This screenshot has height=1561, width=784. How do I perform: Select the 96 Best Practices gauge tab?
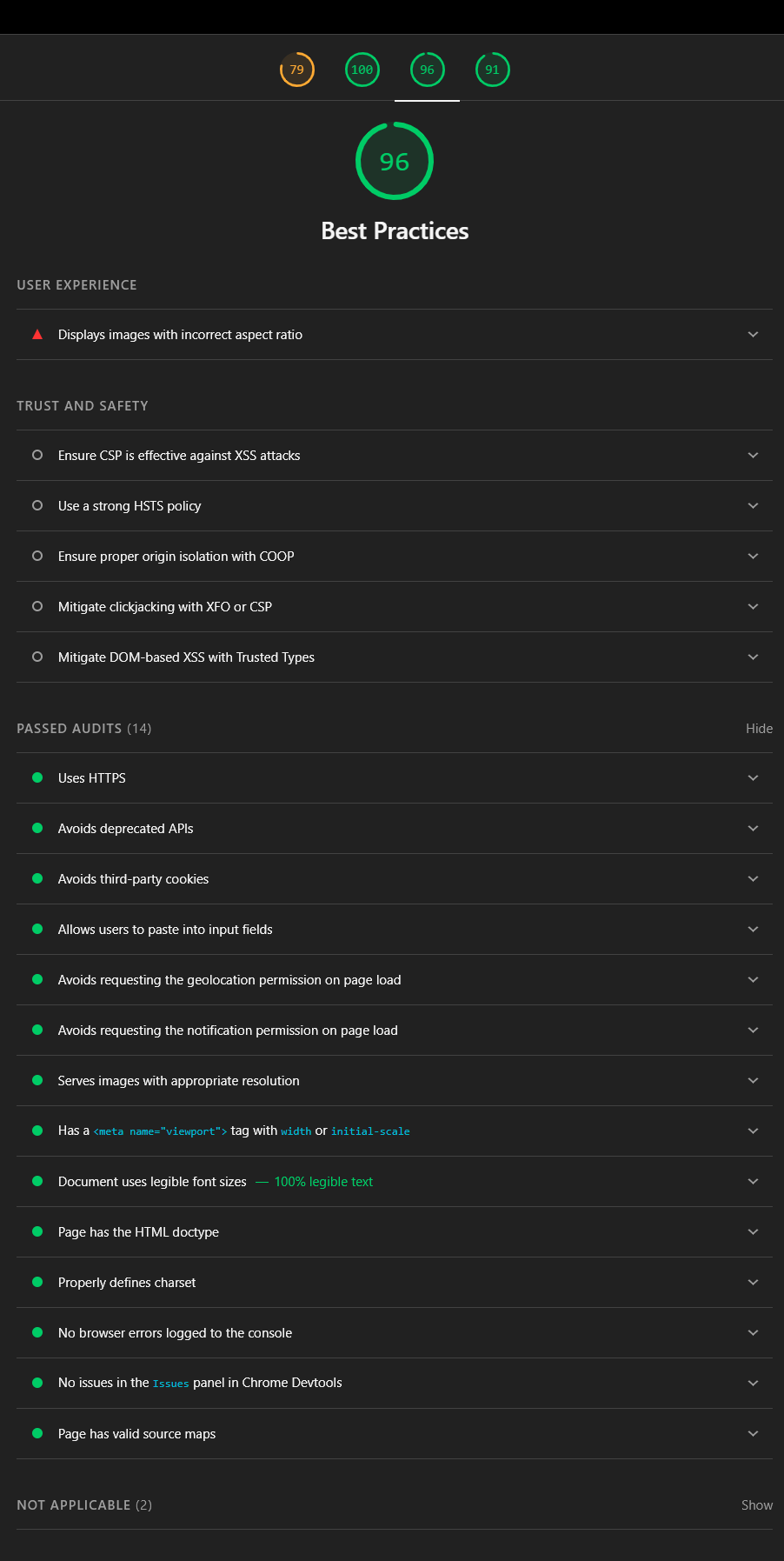click(427, 70)
